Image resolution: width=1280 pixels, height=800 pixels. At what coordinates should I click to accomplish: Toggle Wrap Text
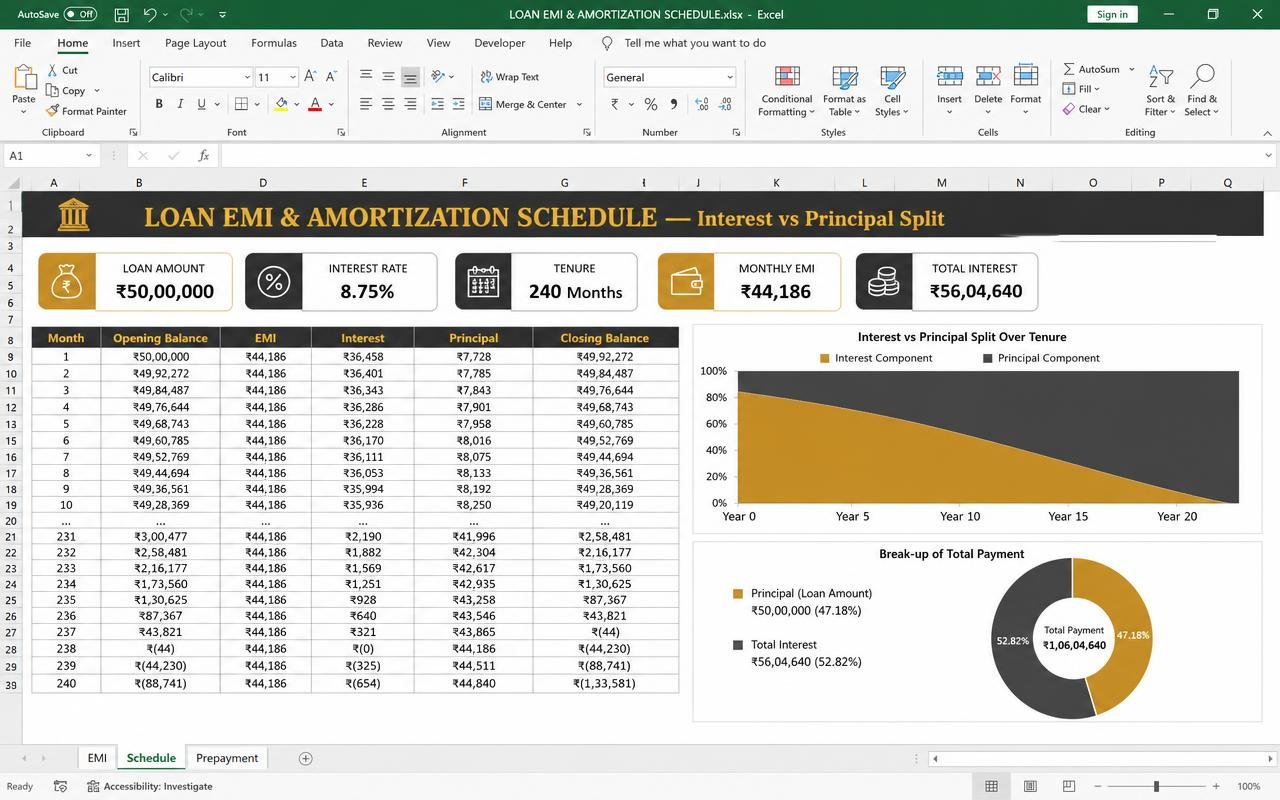click(x=510, y=77)
